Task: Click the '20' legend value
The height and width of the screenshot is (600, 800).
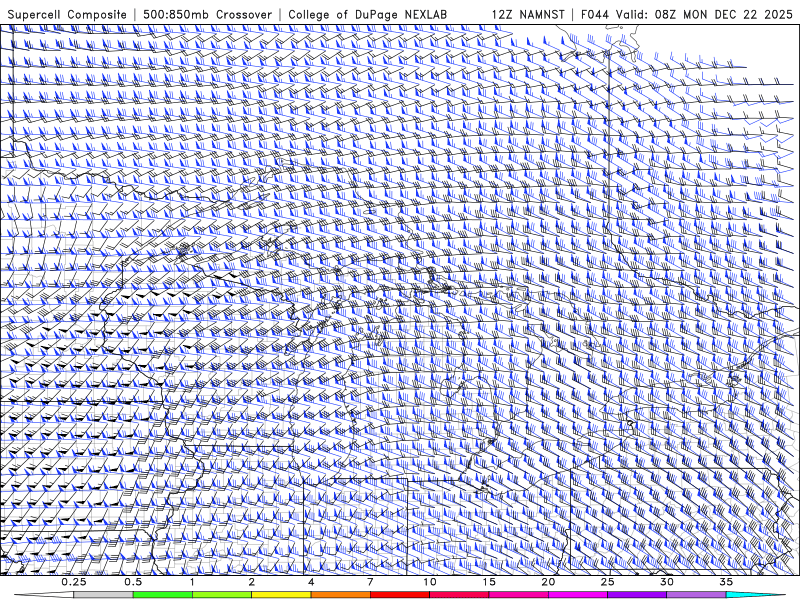Action: click(x=548, y=582)
